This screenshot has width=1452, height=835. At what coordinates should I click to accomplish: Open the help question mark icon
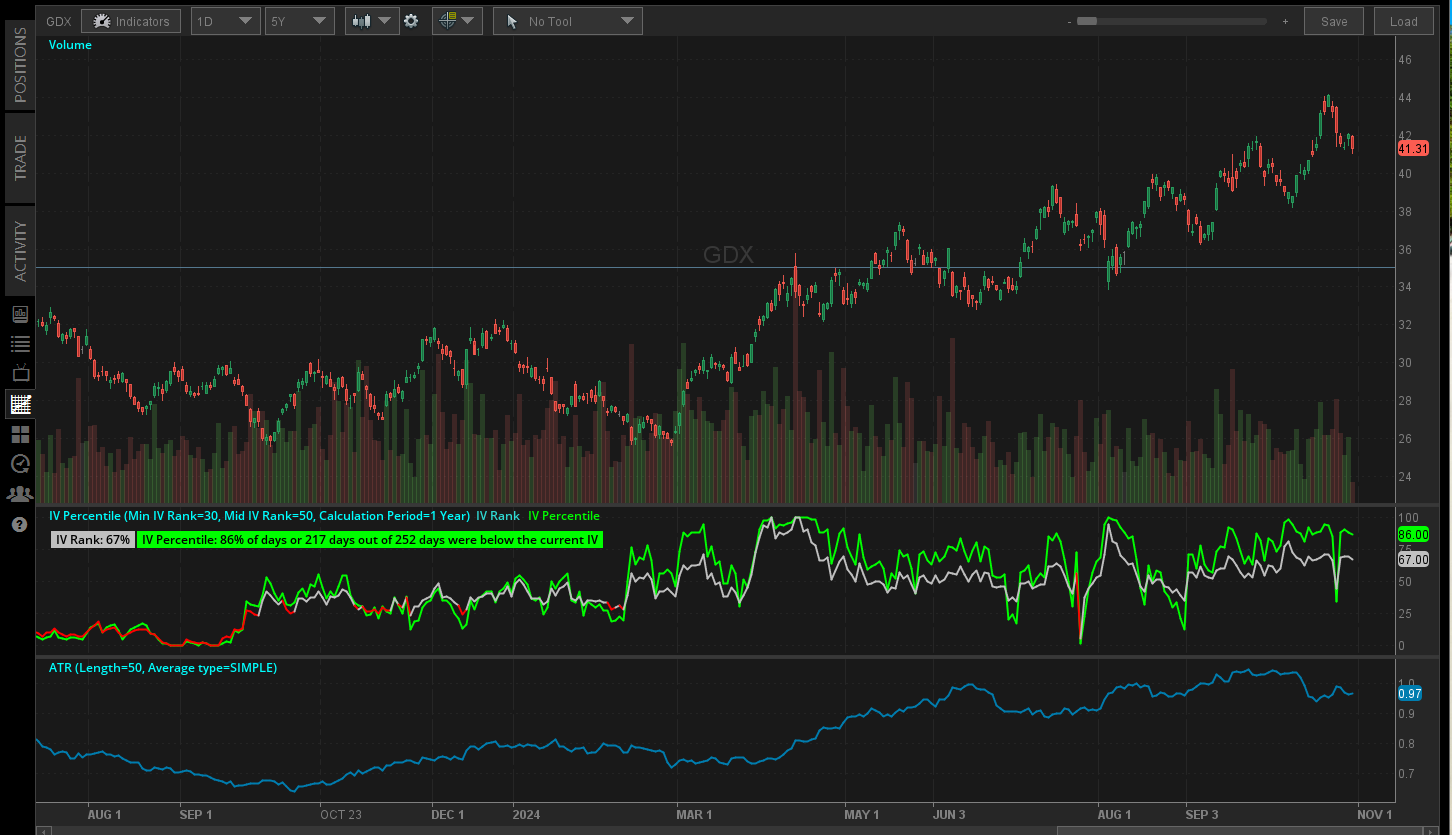pyautogui.click(x=19, y=524)
